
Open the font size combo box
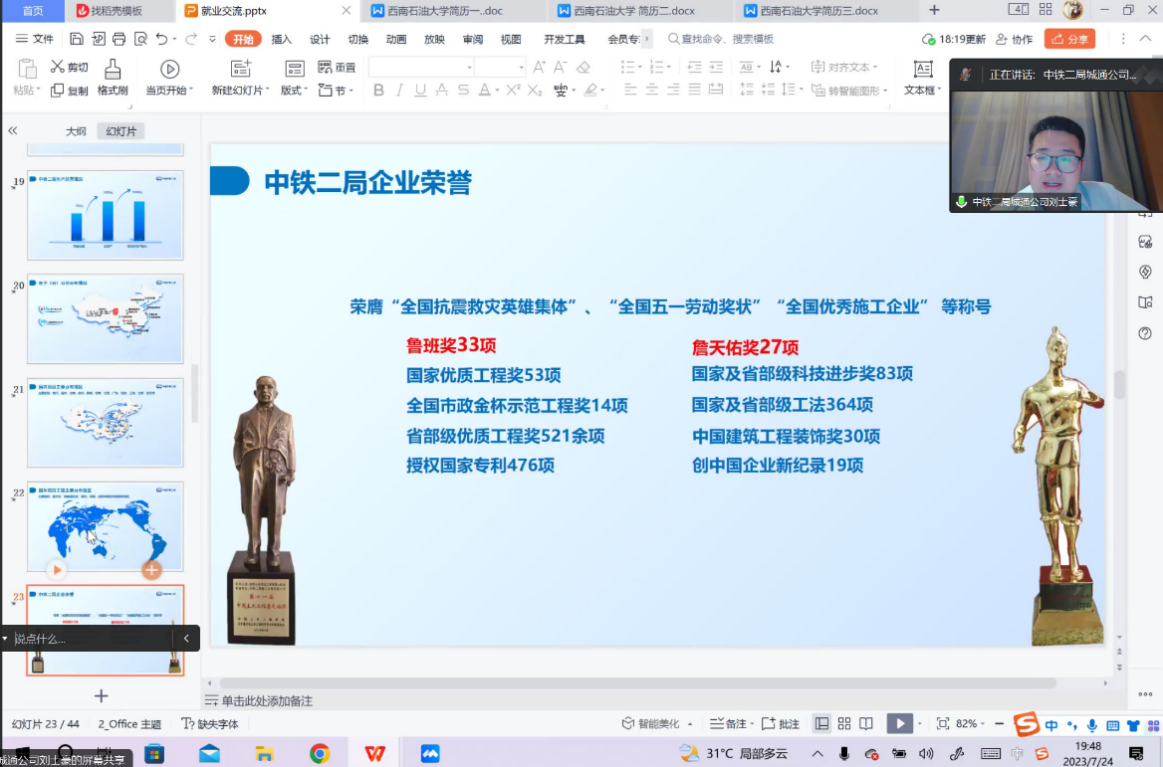(x=500, y=67)
